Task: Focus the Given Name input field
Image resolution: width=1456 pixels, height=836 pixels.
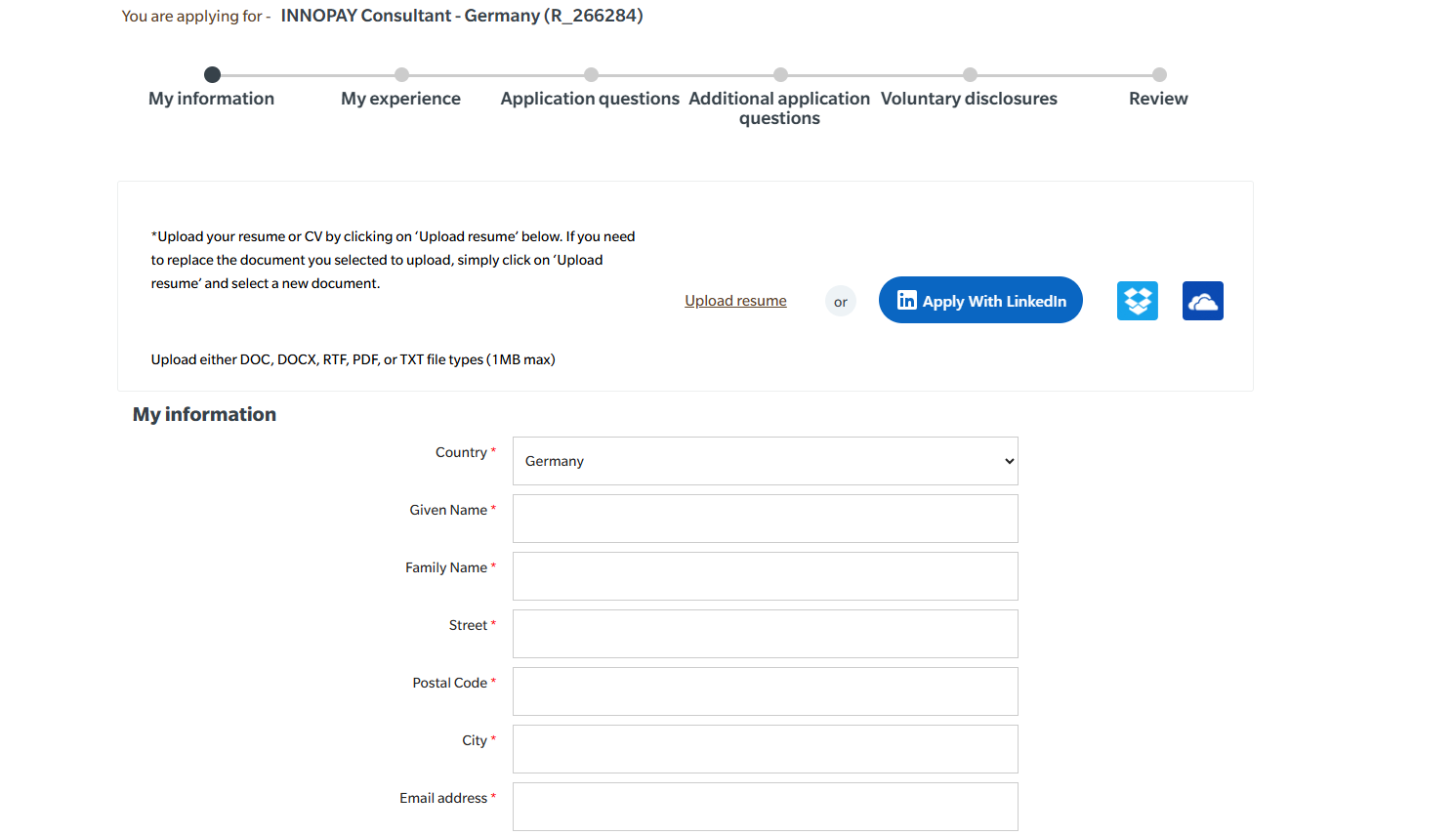Action: [765, 519]
